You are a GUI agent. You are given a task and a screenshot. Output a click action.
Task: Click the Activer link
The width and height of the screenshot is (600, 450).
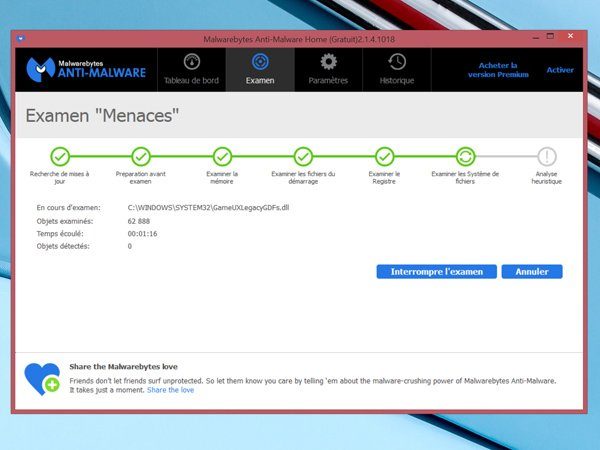[560, 70]
